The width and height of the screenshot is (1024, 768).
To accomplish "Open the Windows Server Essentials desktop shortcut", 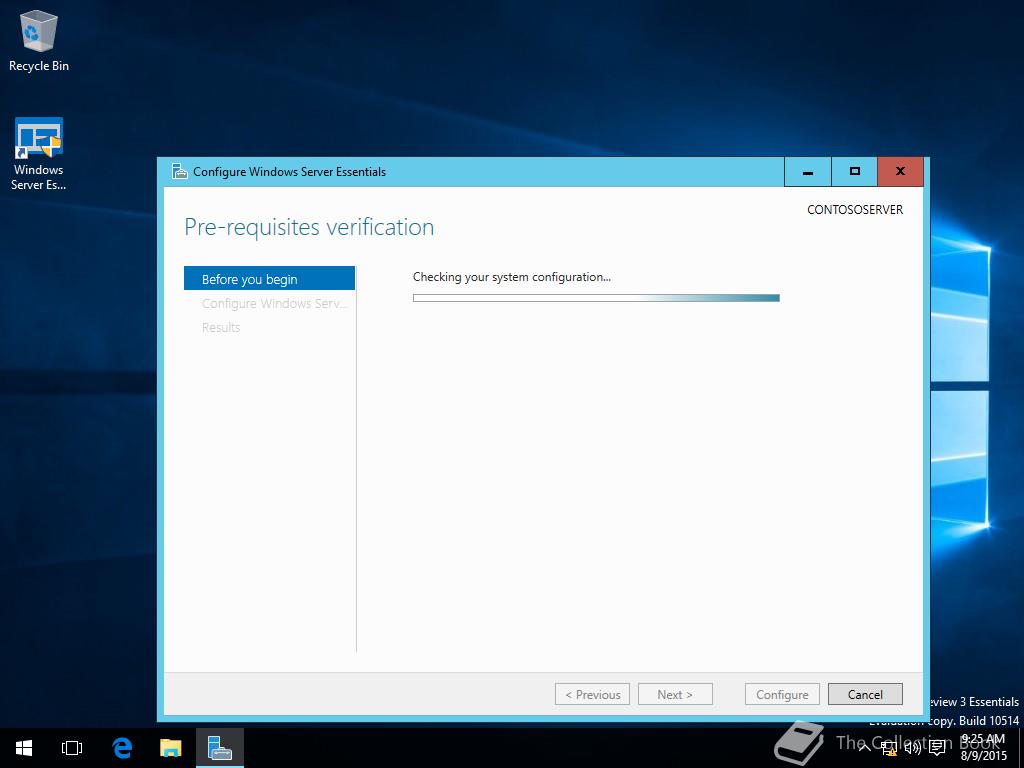I will click(39, 154).
